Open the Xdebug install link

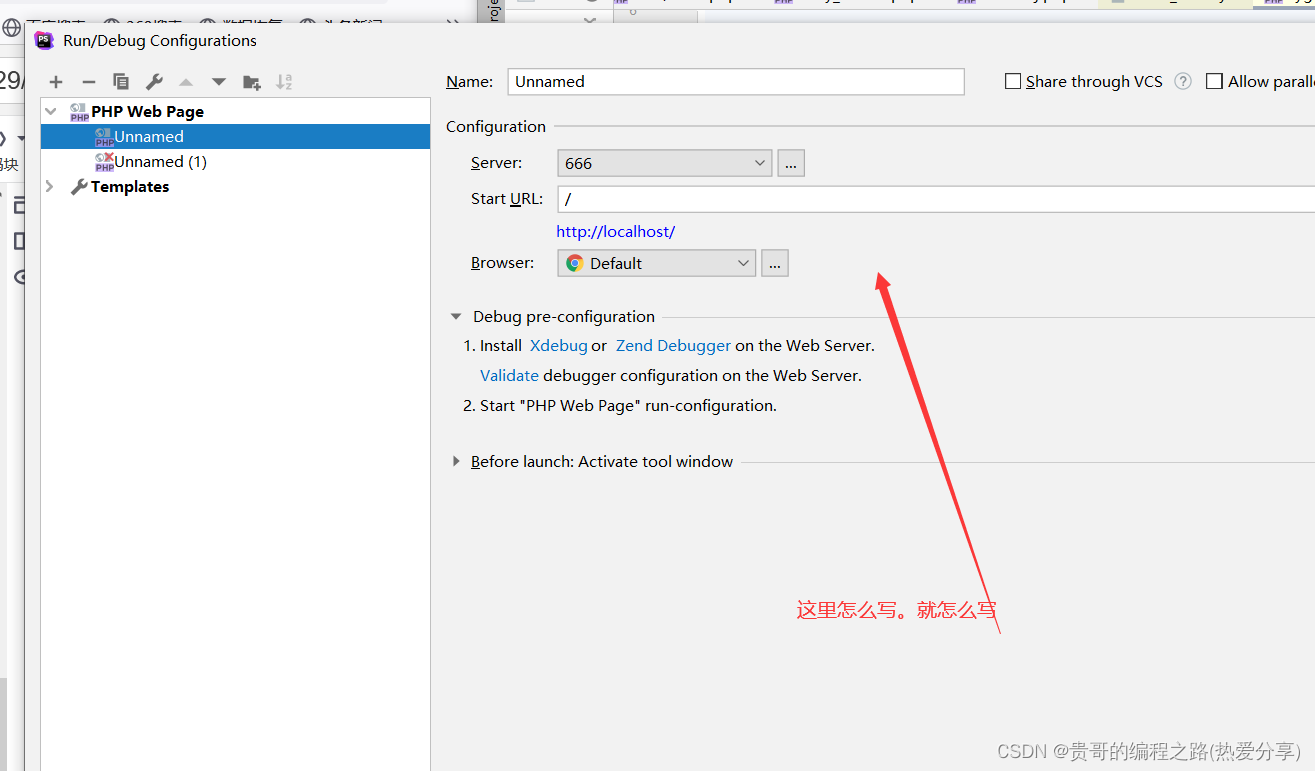click(558, 346)
